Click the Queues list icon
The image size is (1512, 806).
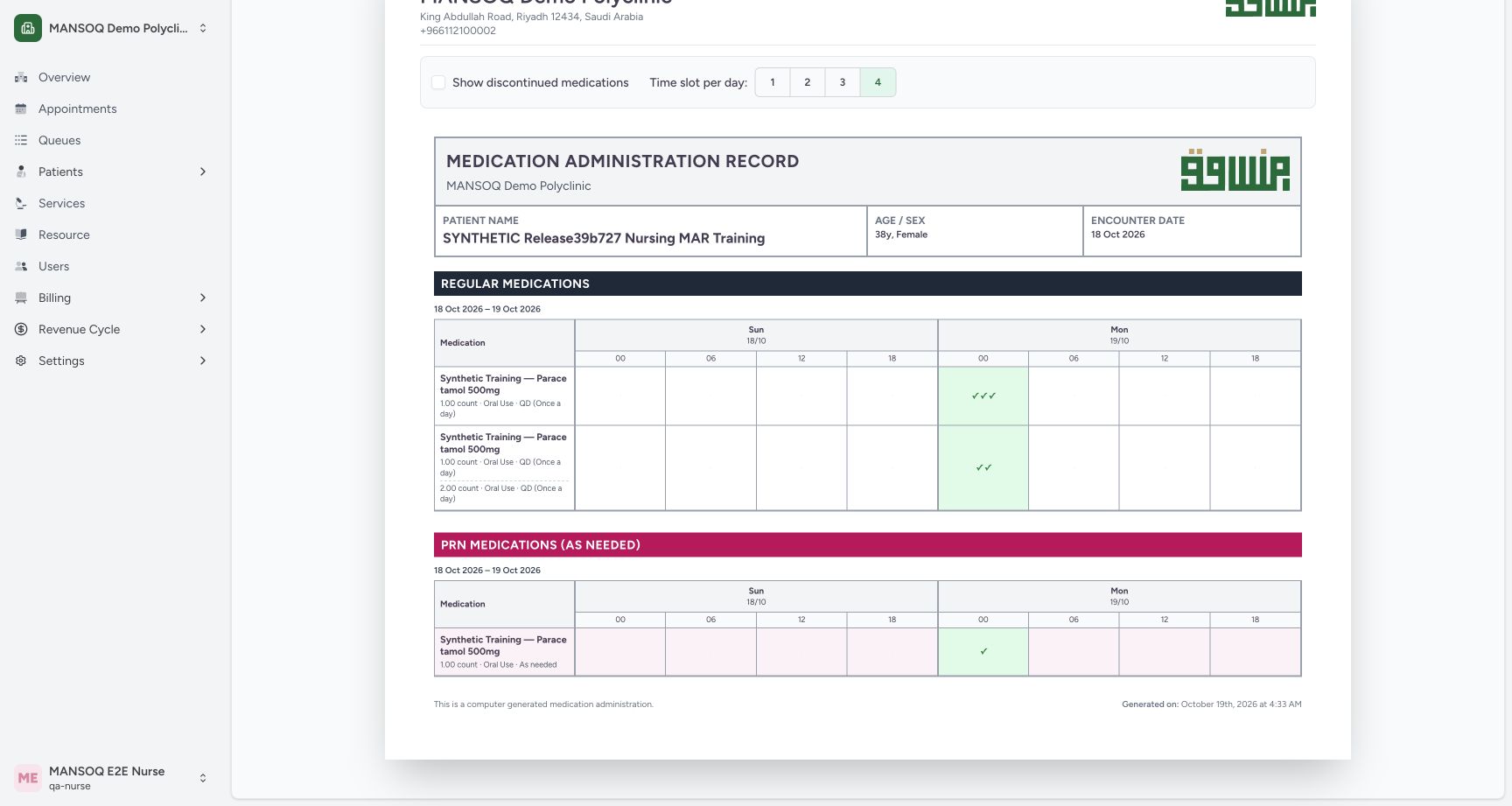pos(21,140)
